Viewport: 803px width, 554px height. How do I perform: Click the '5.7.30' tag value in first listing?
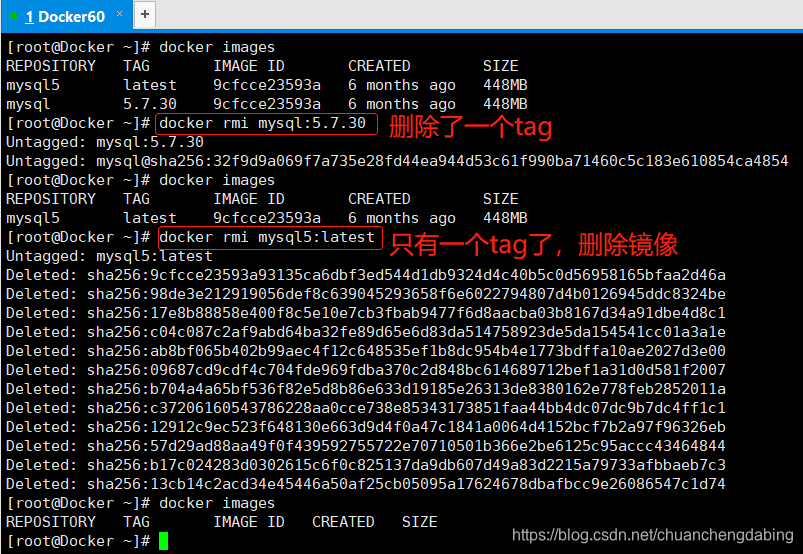pyautogui.click(x=150, y=104)
